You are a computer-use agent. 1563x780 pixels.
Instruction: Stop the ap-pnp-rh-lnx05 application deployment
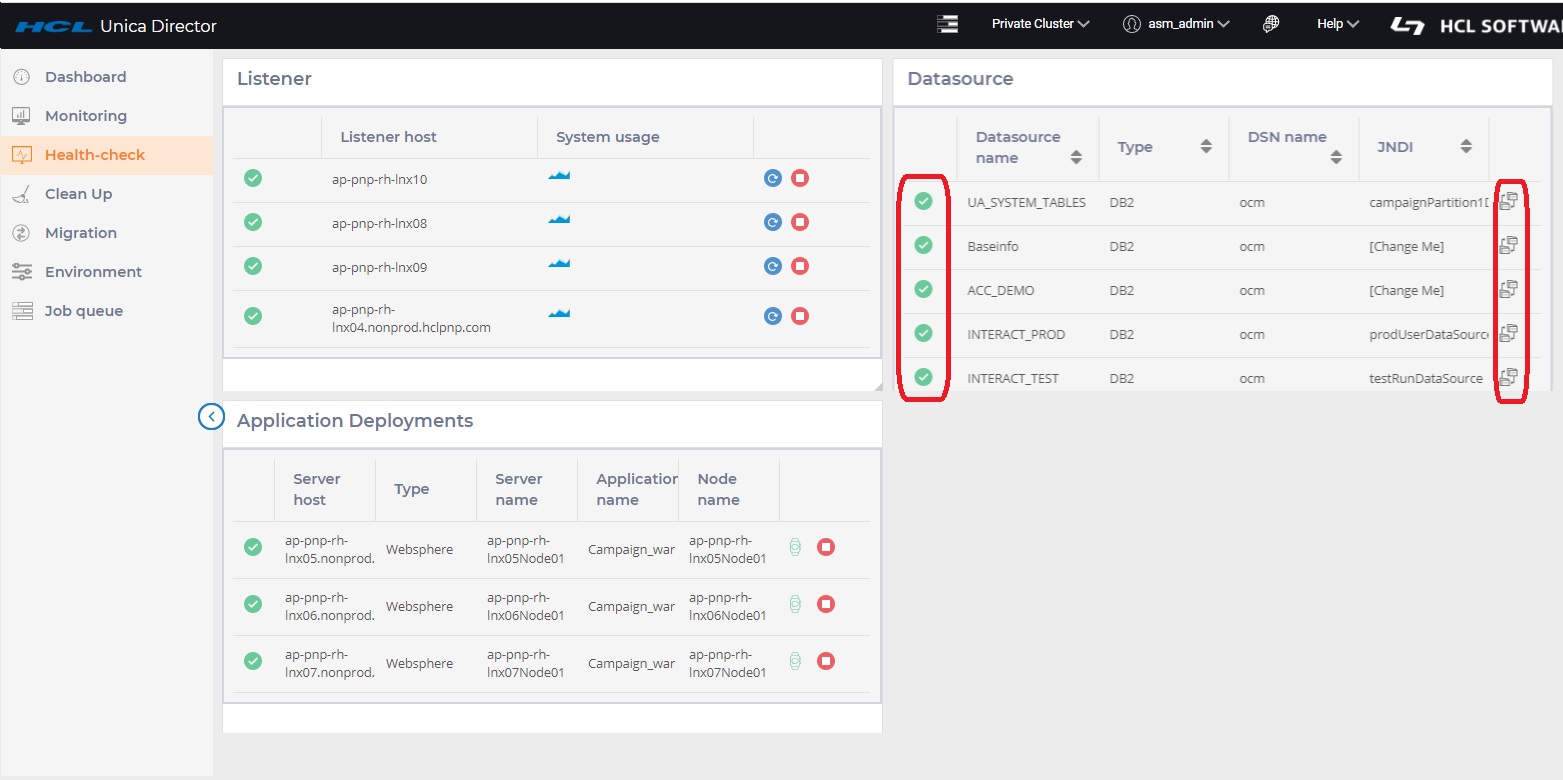[x=826, y=547]
